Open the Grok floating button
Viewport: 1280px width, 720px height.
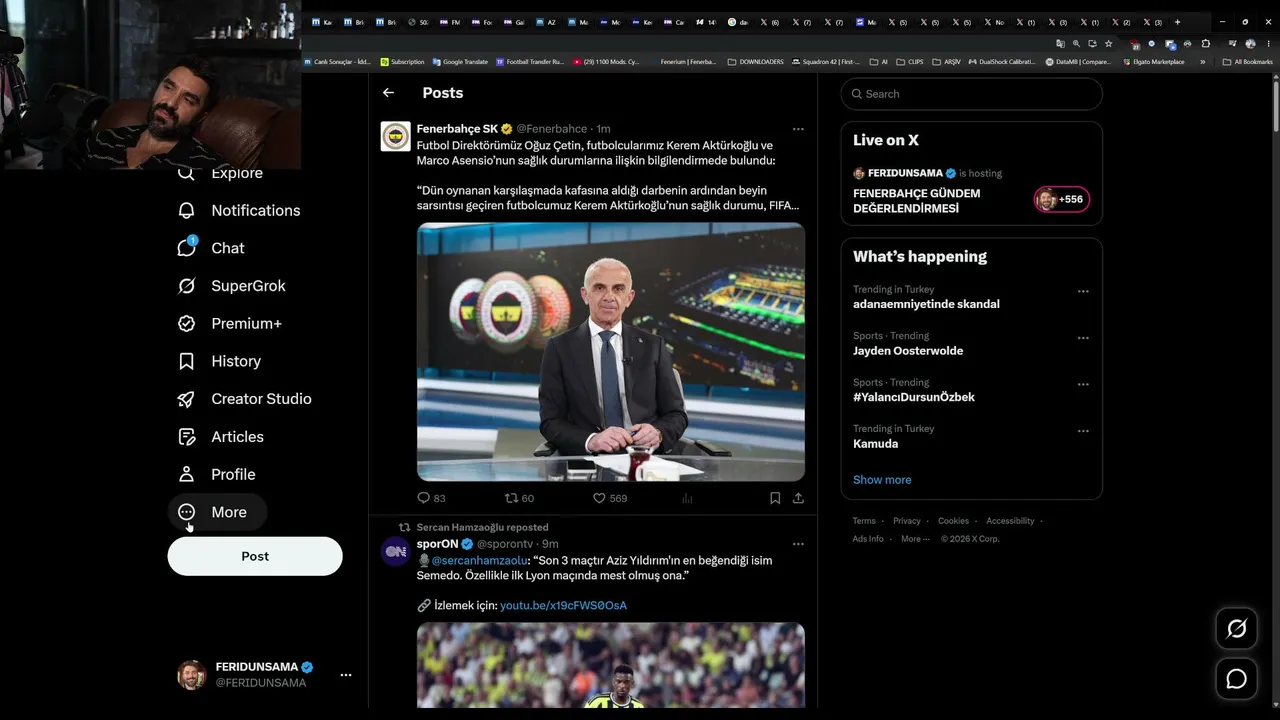(1237, 629)
